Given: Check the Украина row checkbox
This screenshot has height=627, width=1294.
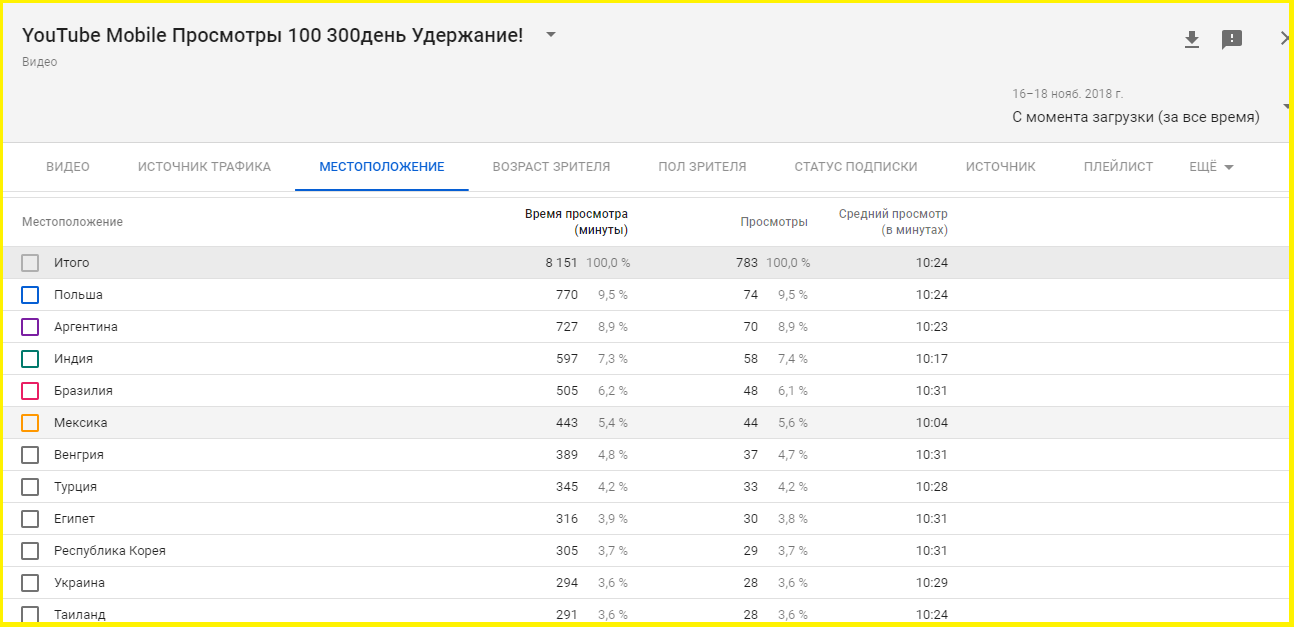Looking at the screenshot, I should pyautogui.click(x=30, y=583).
